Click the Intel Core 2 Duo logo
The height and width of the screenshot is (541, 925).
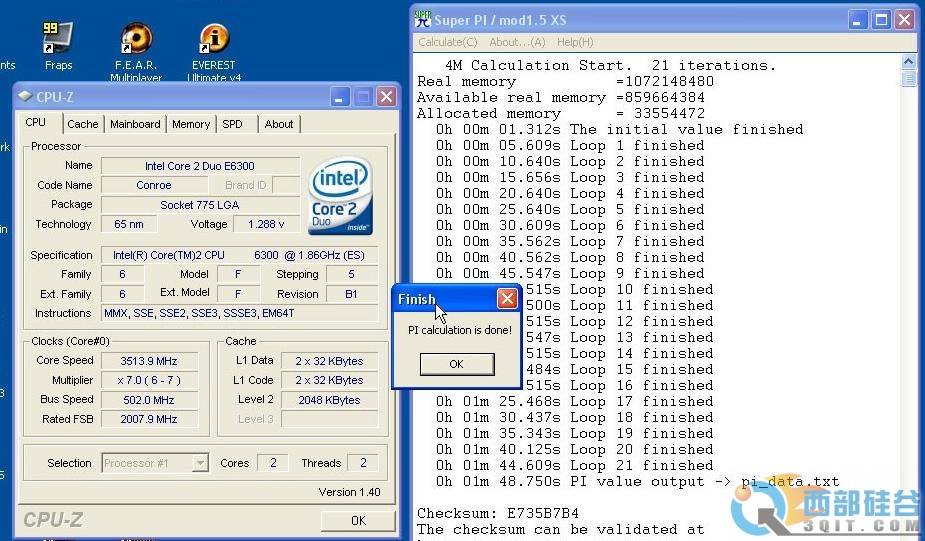[x=340, y=196]
